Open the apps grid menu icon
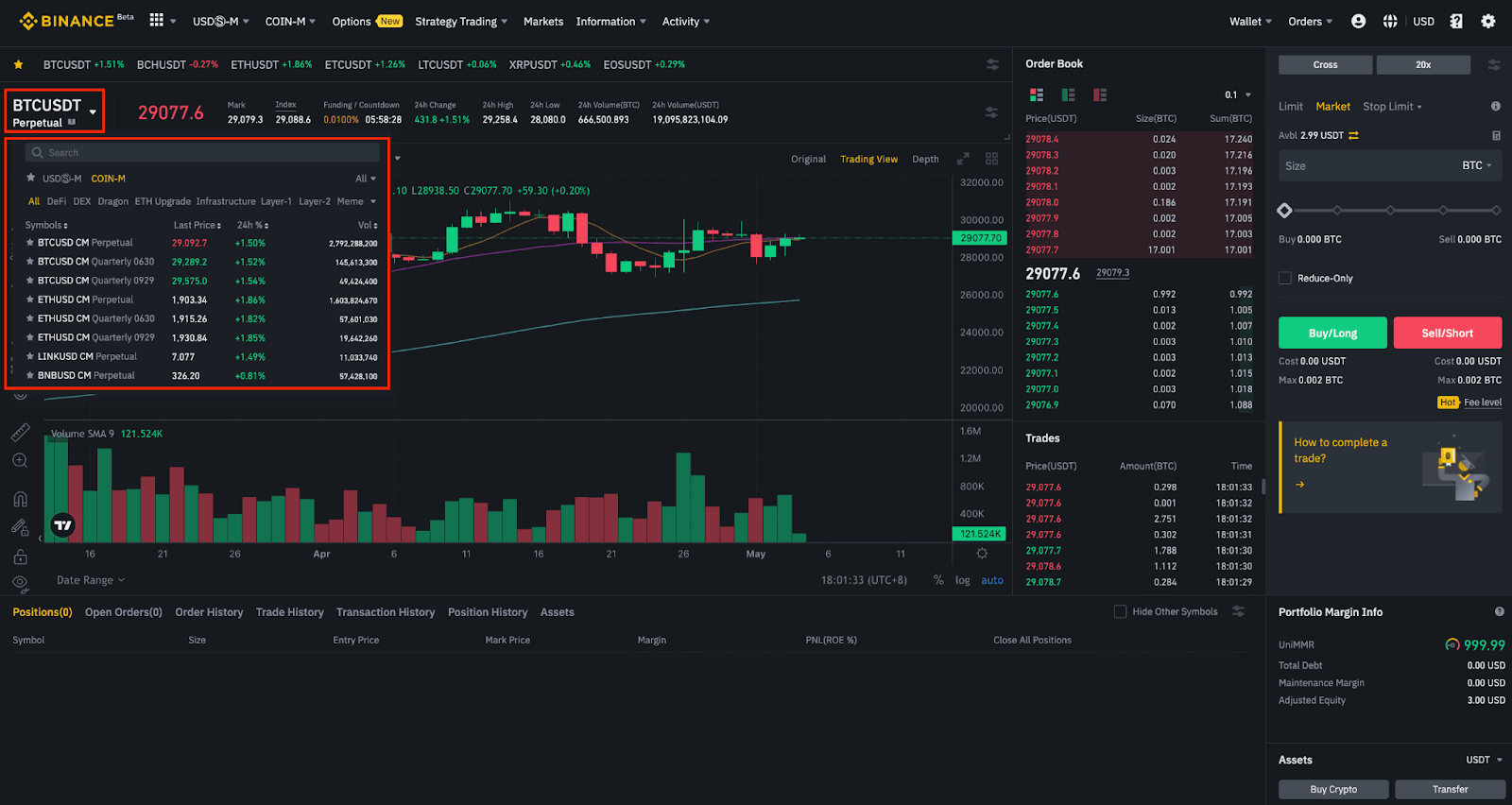The image size is (1512, 805). click(157, 20)
